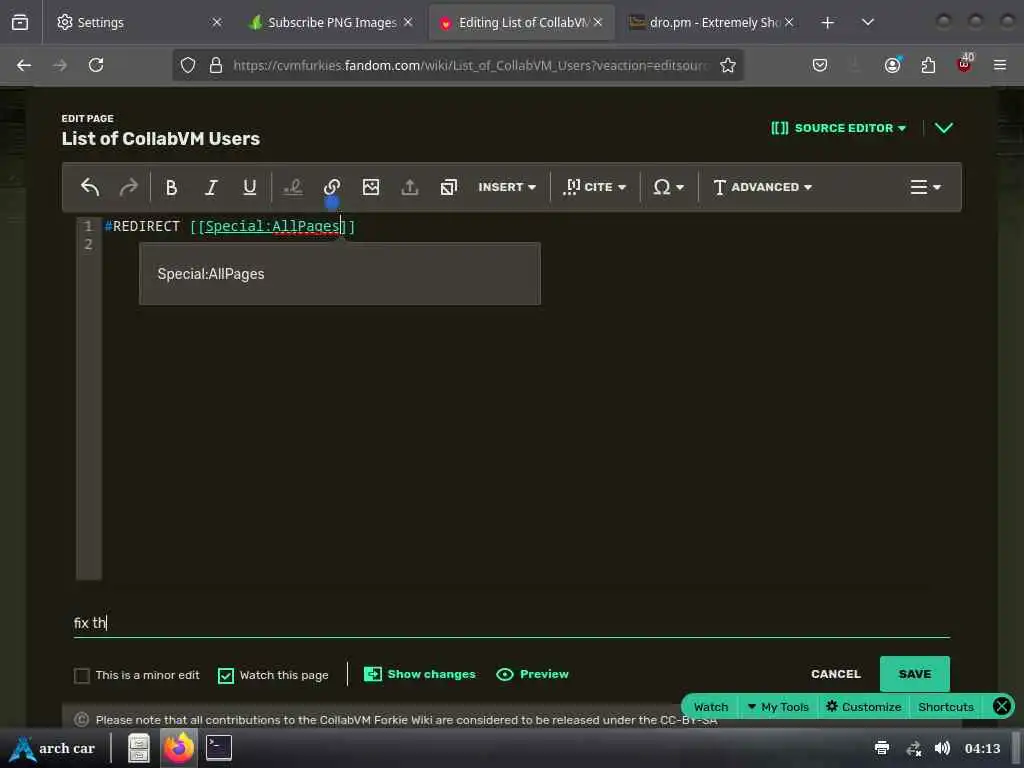The image size is (1024, 768).
Task: Go back in browser history
Action: click(24, 65)
